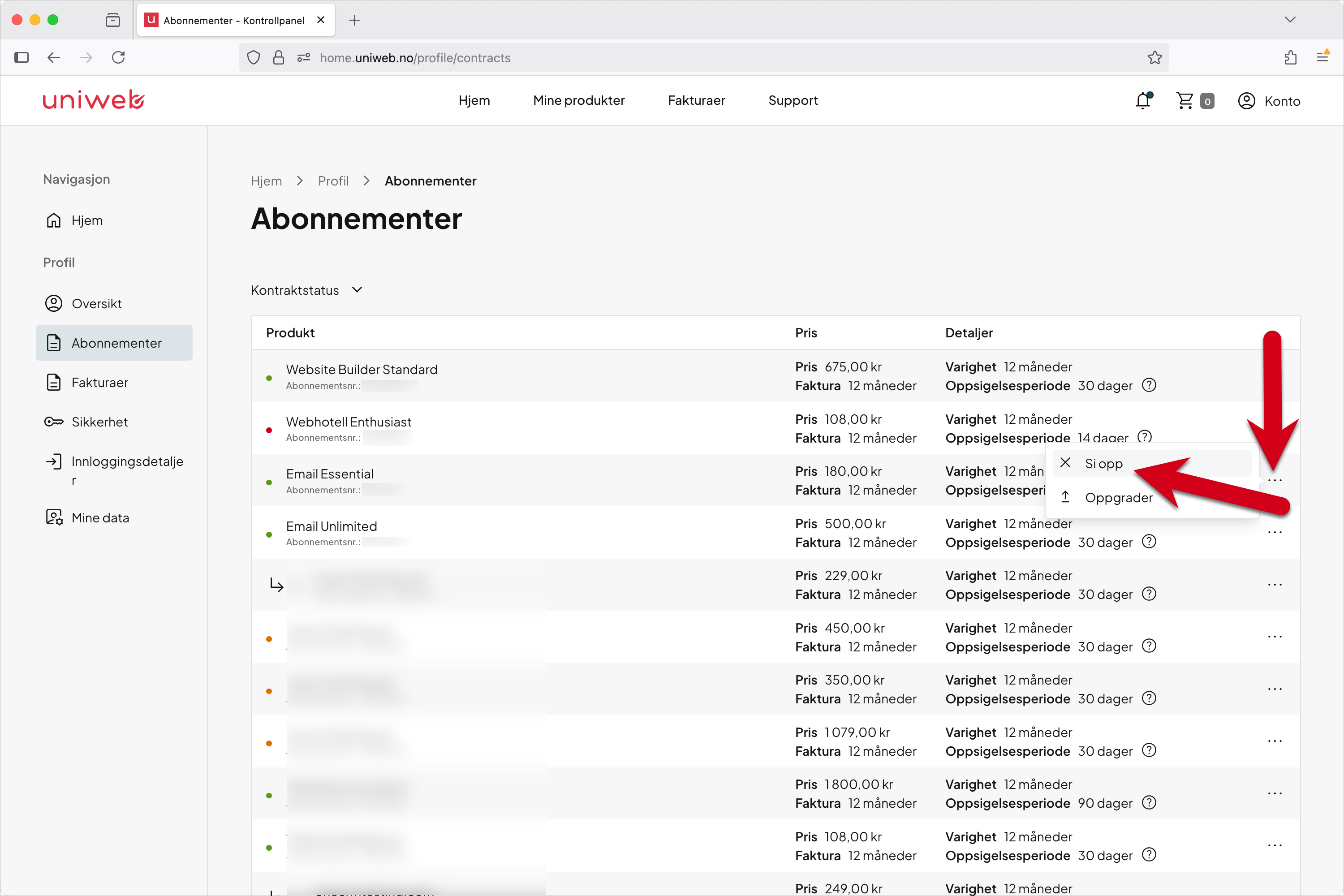Show help icon in 450,00 kr row
The width and height of the screenshot is (1344, 896).
click(x=1149, y=646)
